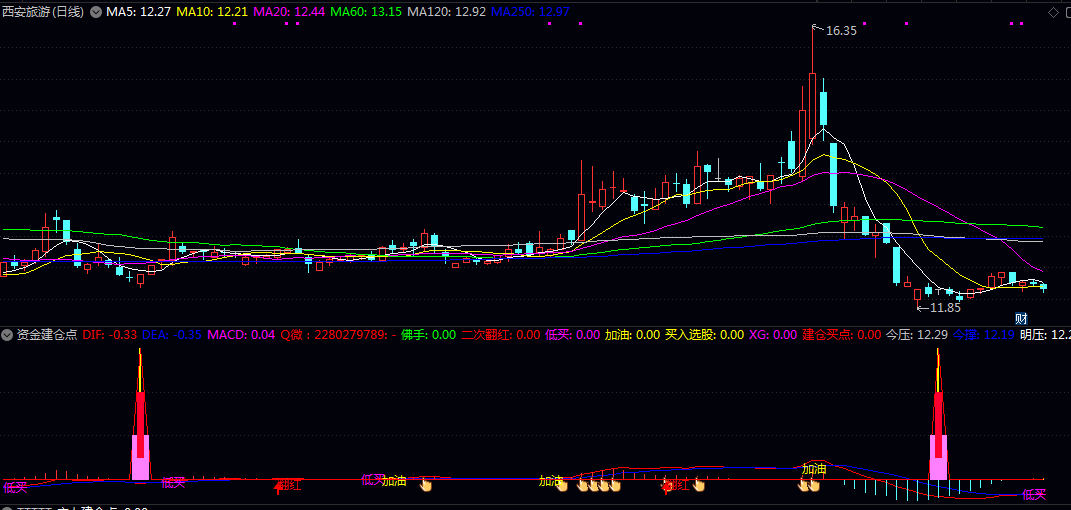Click the hand icon following the 低买加油 overlap
Image resolution: width=1071 pixels, height=510 pixels.
(x=426, y=485)
